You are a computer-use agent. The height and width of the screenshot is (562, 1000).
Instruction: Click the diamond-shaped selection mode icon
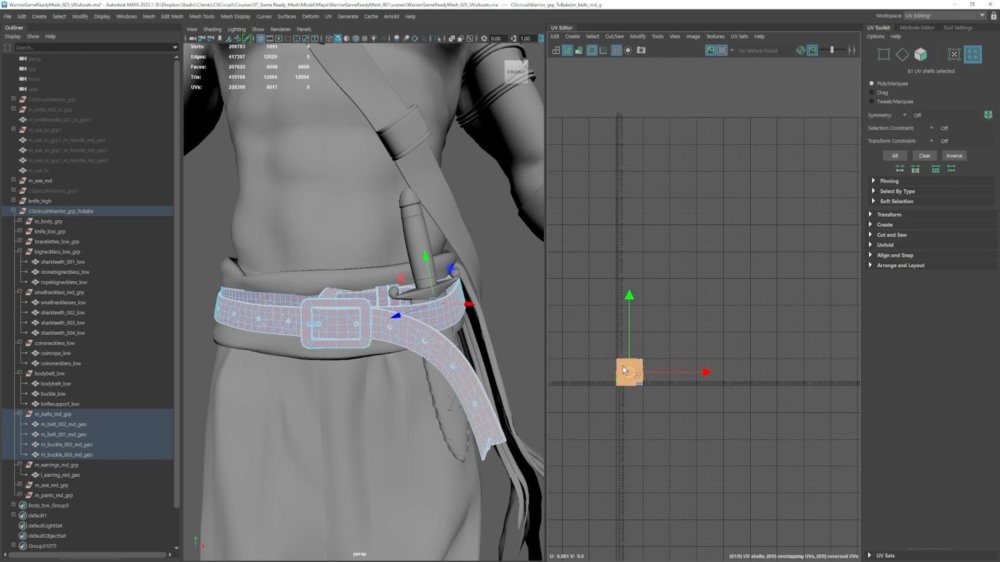(x=902, y=54)
